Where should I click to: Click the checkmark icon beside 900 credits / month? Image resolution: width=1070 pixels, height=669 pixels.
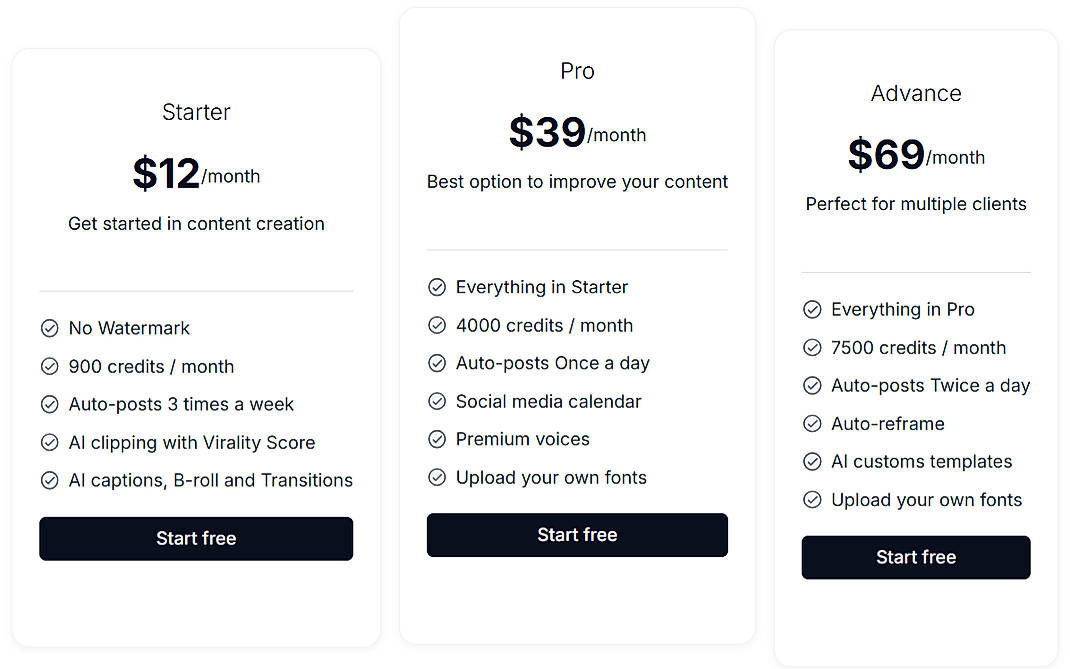coord(50,366)
